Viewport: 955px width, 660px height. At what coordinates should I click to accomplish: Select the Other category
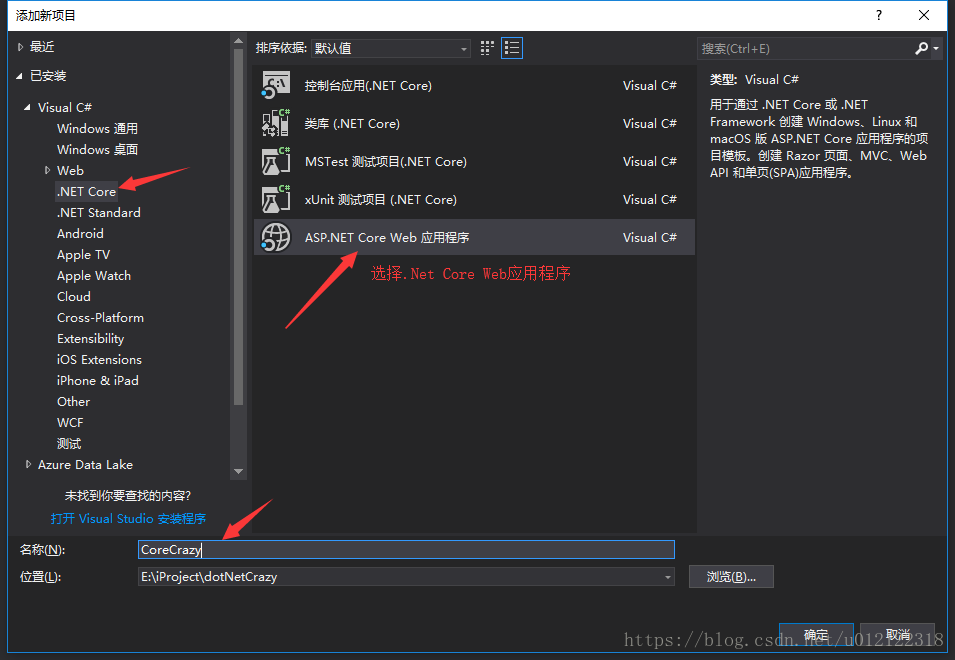point(74,401)
